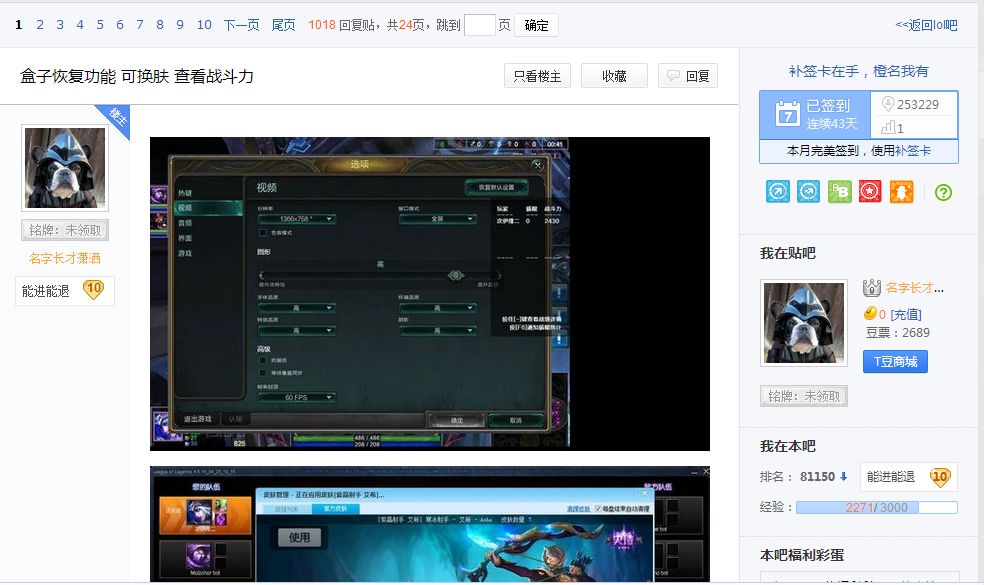Open the 补签卡 link in sign-in box
The image size is (984, 585).
click(913, 151)
